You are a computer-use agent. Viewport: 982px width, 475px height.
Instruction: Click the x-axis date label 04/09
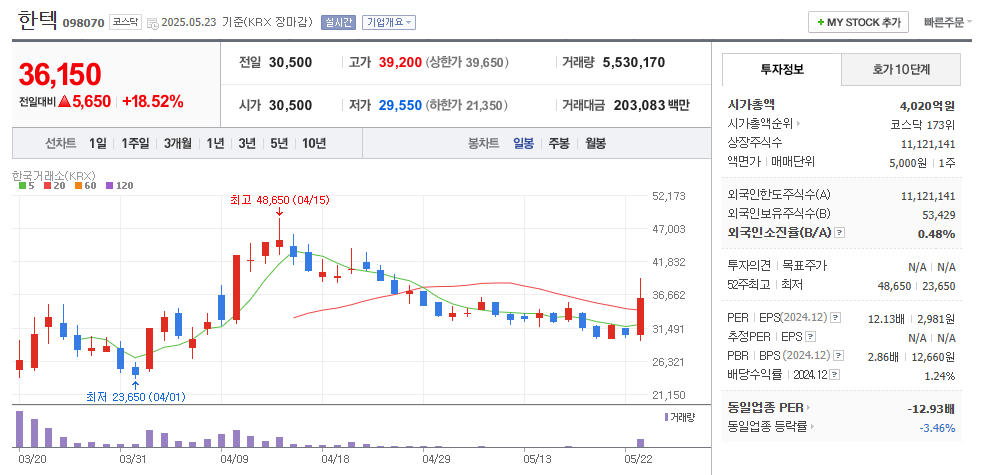[235, 458]
